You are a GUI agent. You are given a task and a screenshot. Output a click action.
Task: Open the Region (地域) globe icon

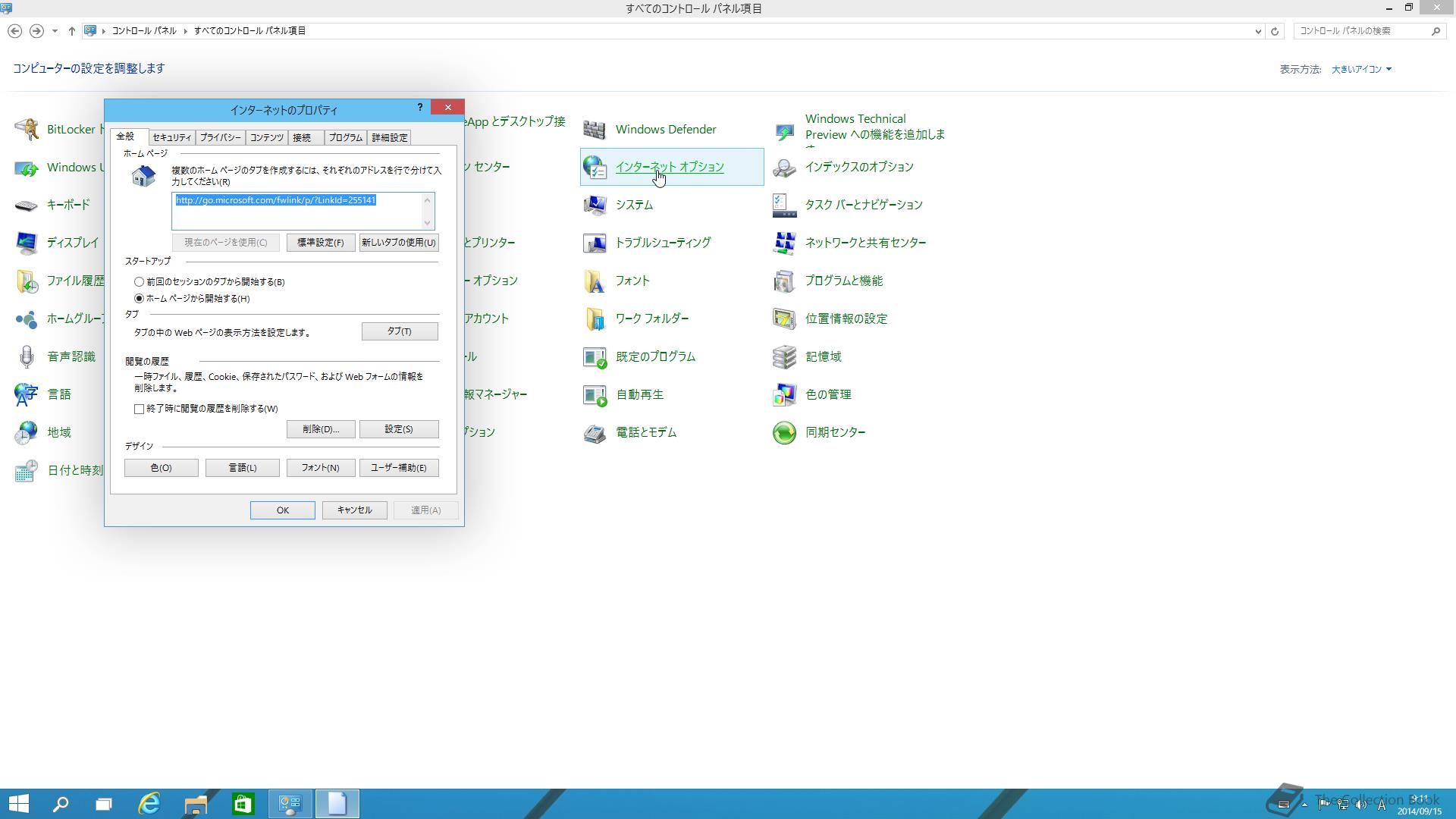pyautogui.click(x=27, y=432)
